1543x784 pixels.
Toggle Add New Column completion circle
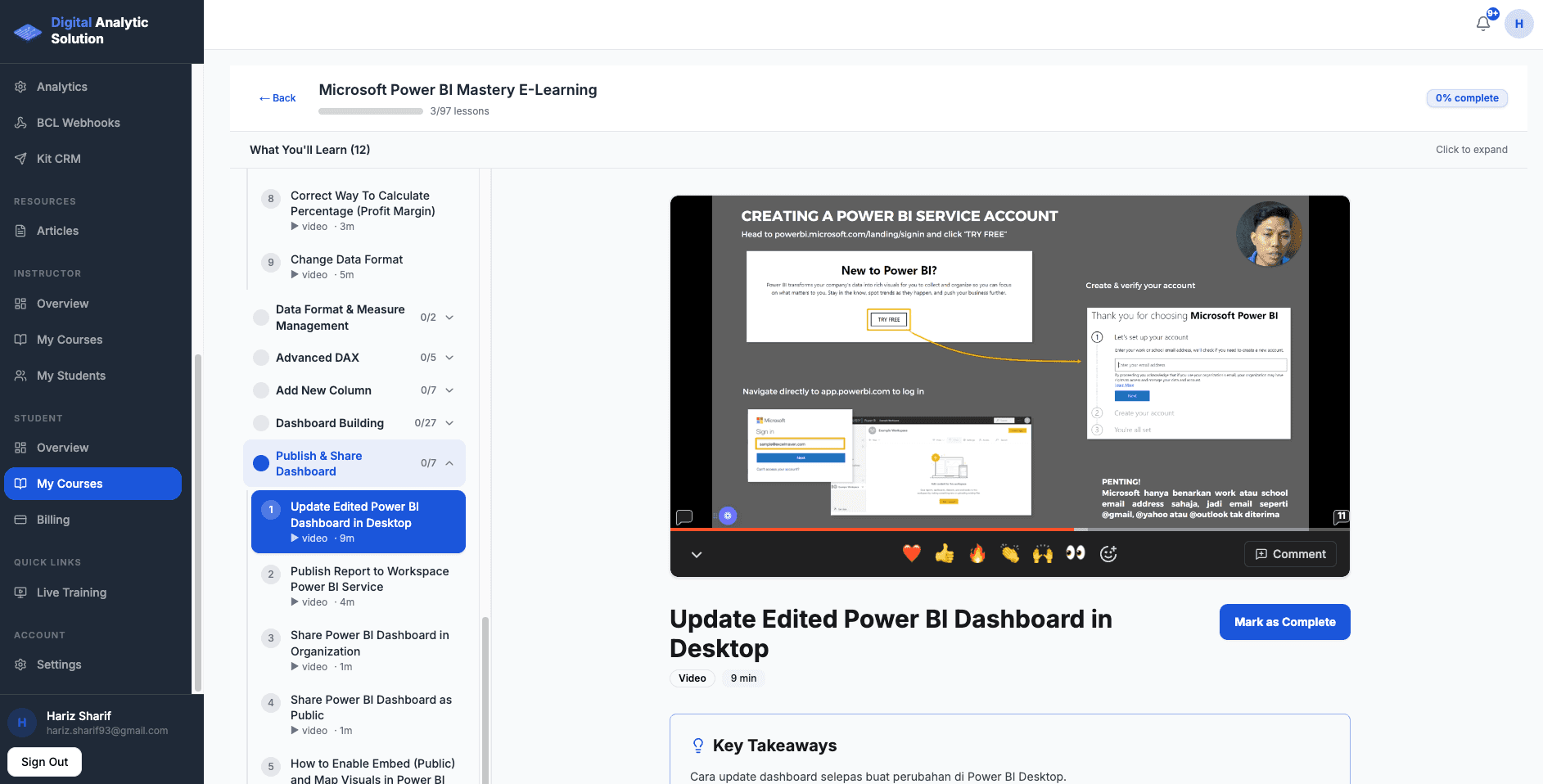261,390
